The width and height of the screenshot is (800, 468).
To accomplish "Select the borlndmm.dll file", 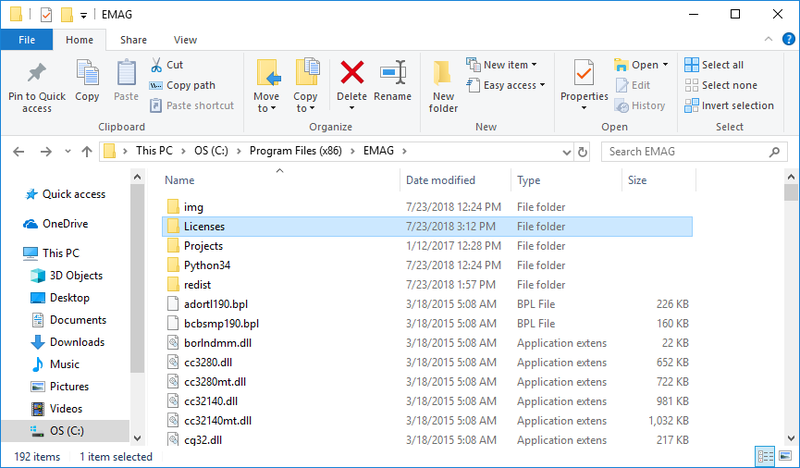I will pos(427,343).
